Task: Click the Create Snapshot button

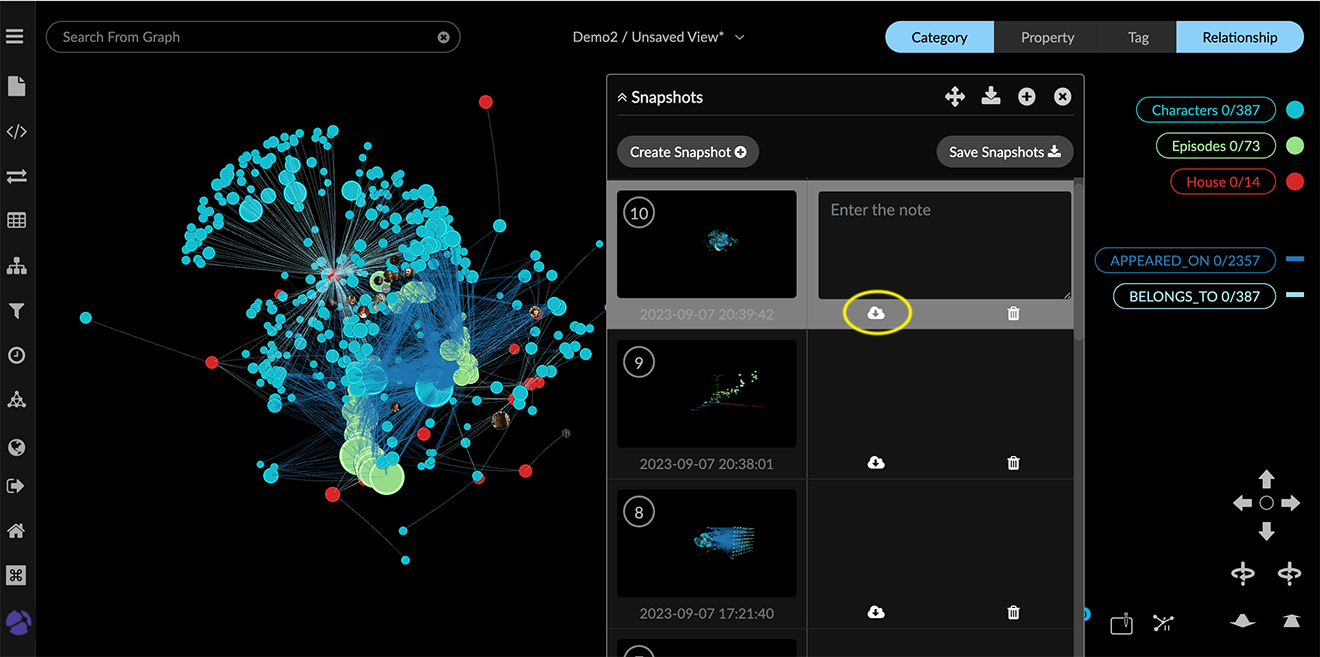Action: (x=688, y=152)
